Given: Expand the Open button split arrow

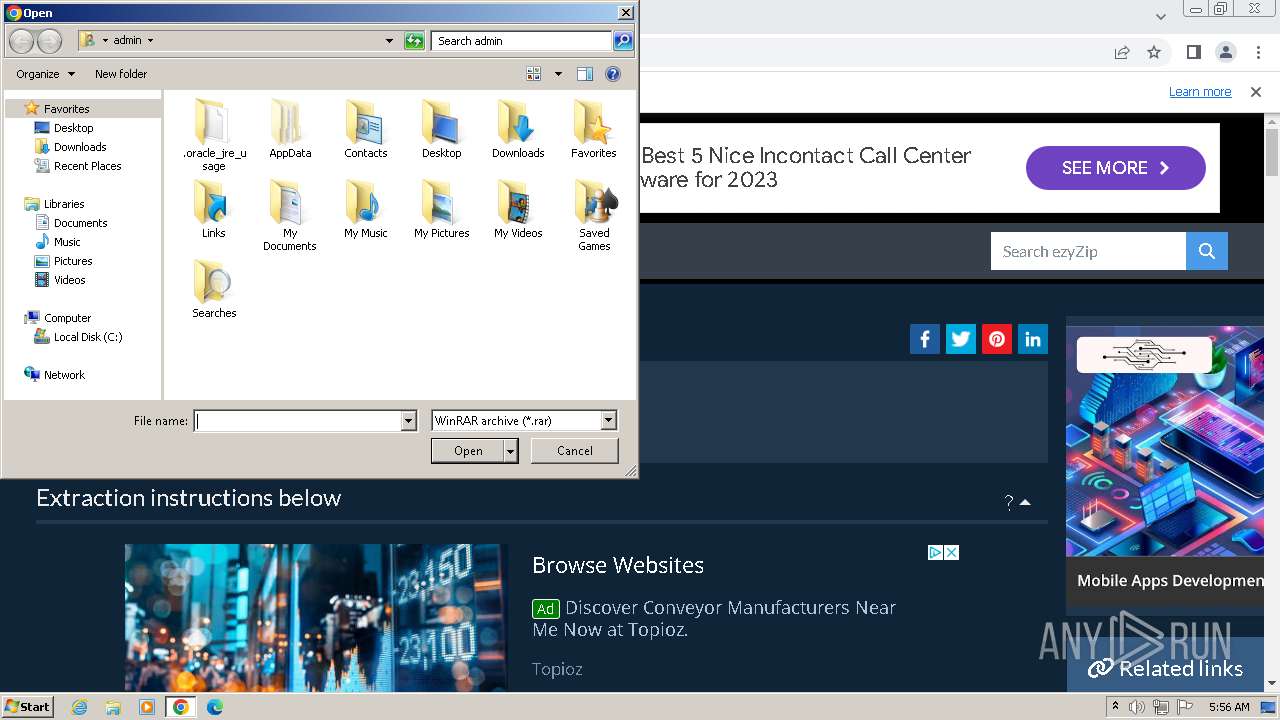Looking at the screenshot, I should tap(511, 451).
